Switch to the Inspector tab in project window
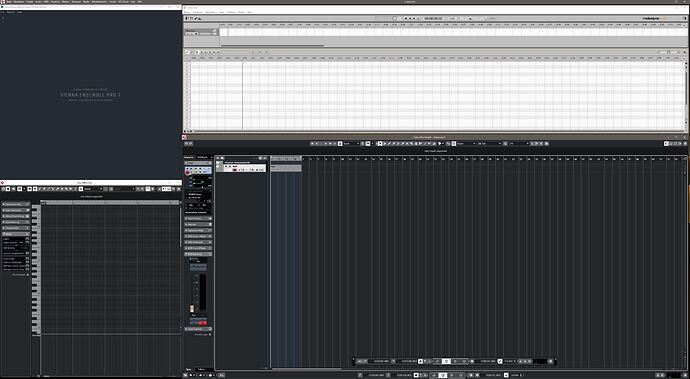The image size is (690, 379). point(189,157)
